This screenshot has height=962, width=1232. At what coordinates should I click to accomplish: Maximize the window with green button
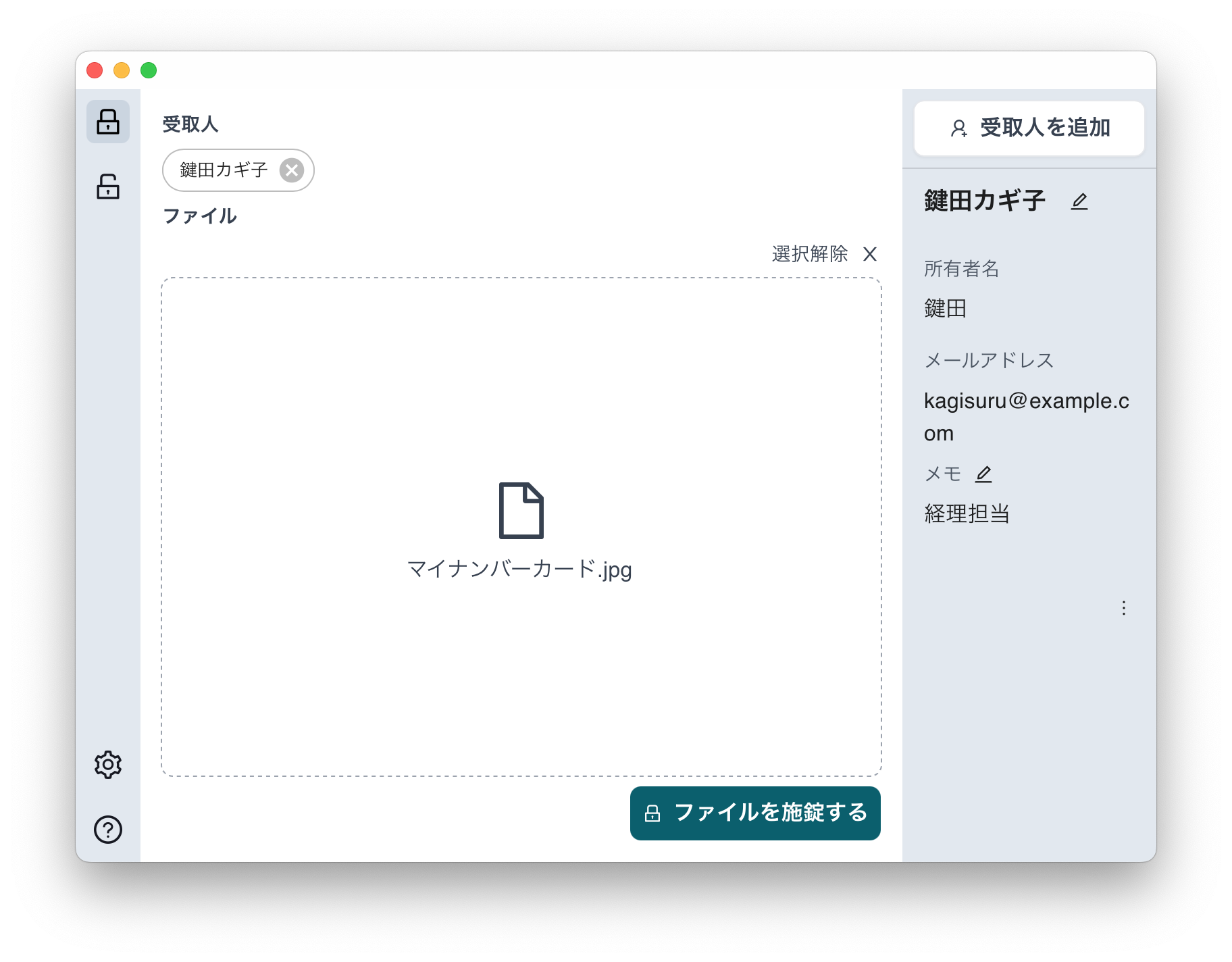149,70
